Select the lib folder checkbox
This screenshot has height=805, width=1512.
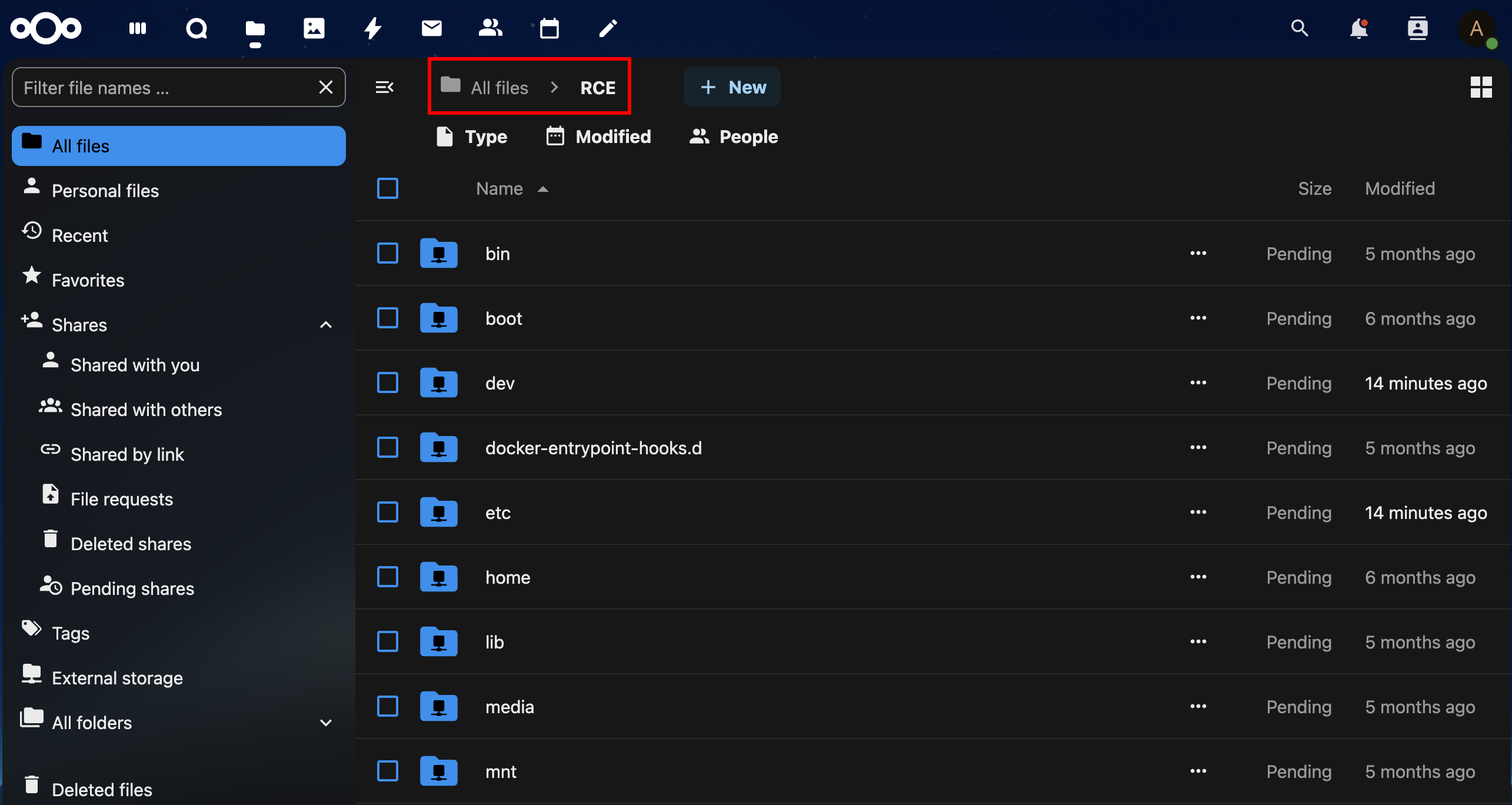click(388, 642)
